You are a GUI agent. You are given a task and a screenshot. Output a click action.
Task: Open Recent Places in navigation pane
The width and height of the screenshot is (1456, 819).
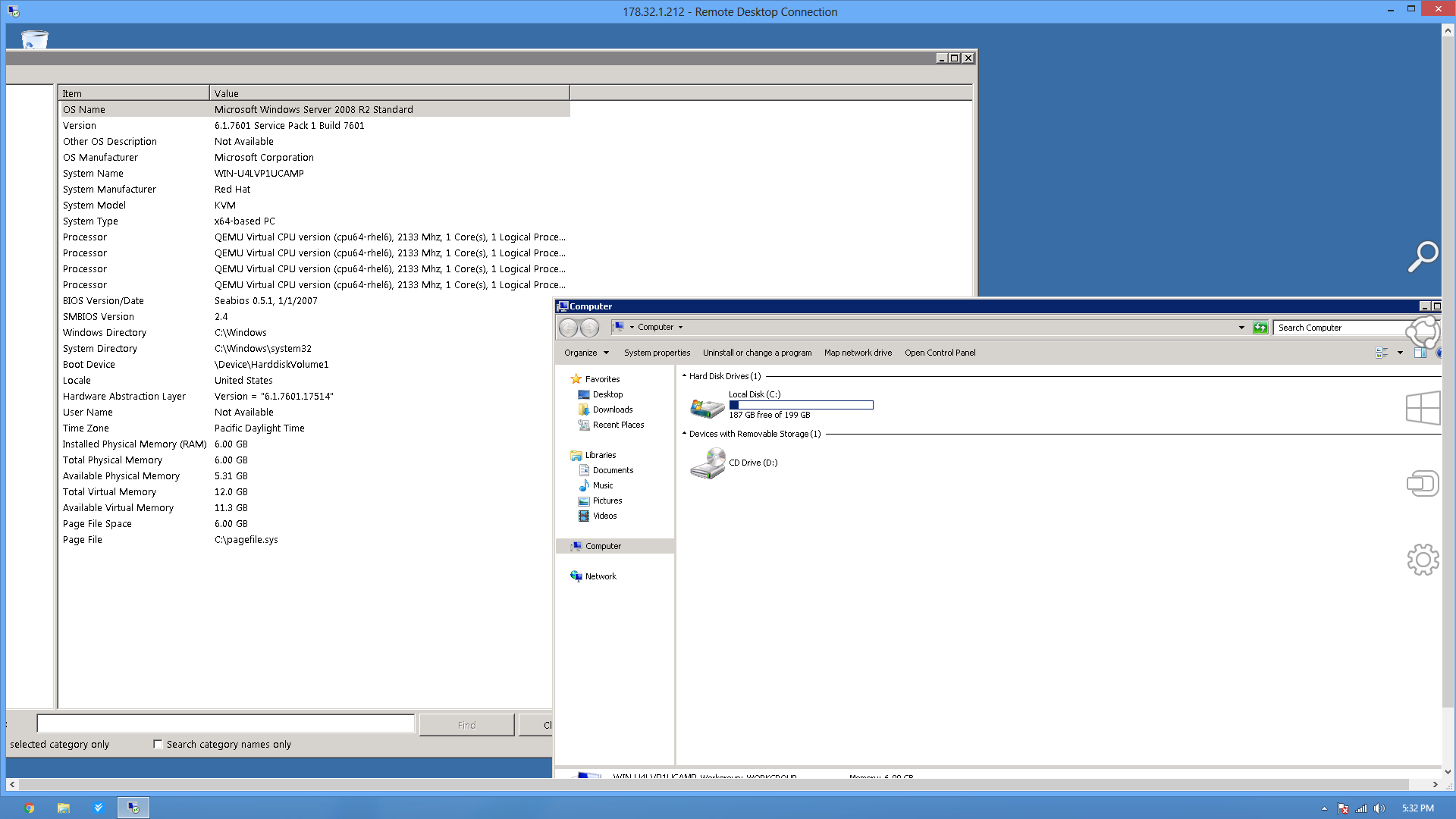coord(618,425)
